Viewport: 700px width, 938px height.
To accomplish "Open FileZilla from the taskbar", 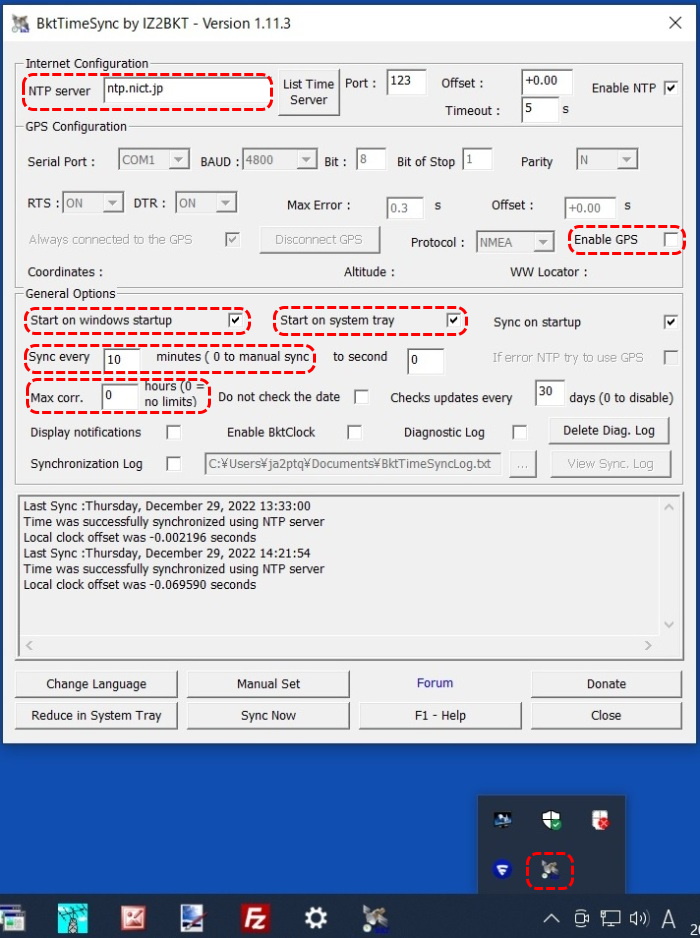I will [255, 918].
